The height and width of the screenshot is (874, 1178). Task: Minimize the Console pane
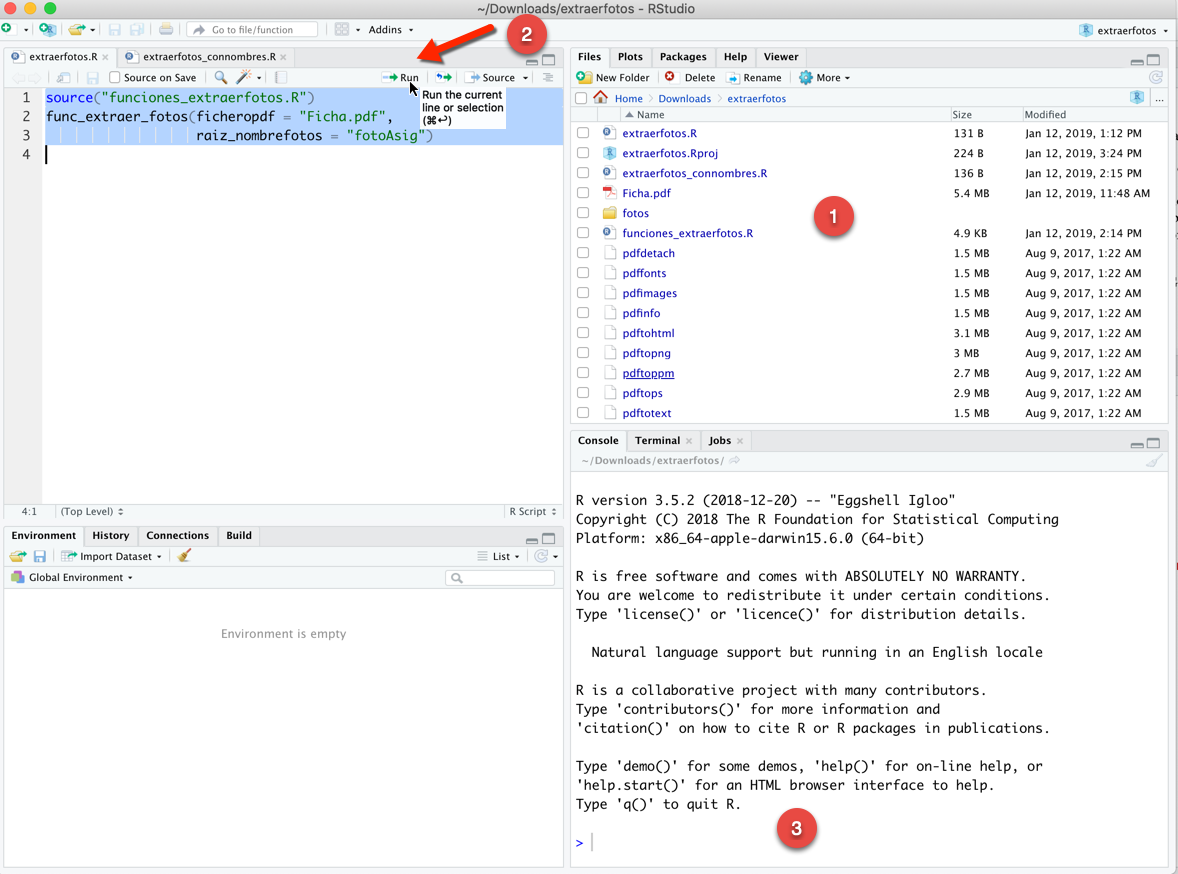pos(1137,445)
